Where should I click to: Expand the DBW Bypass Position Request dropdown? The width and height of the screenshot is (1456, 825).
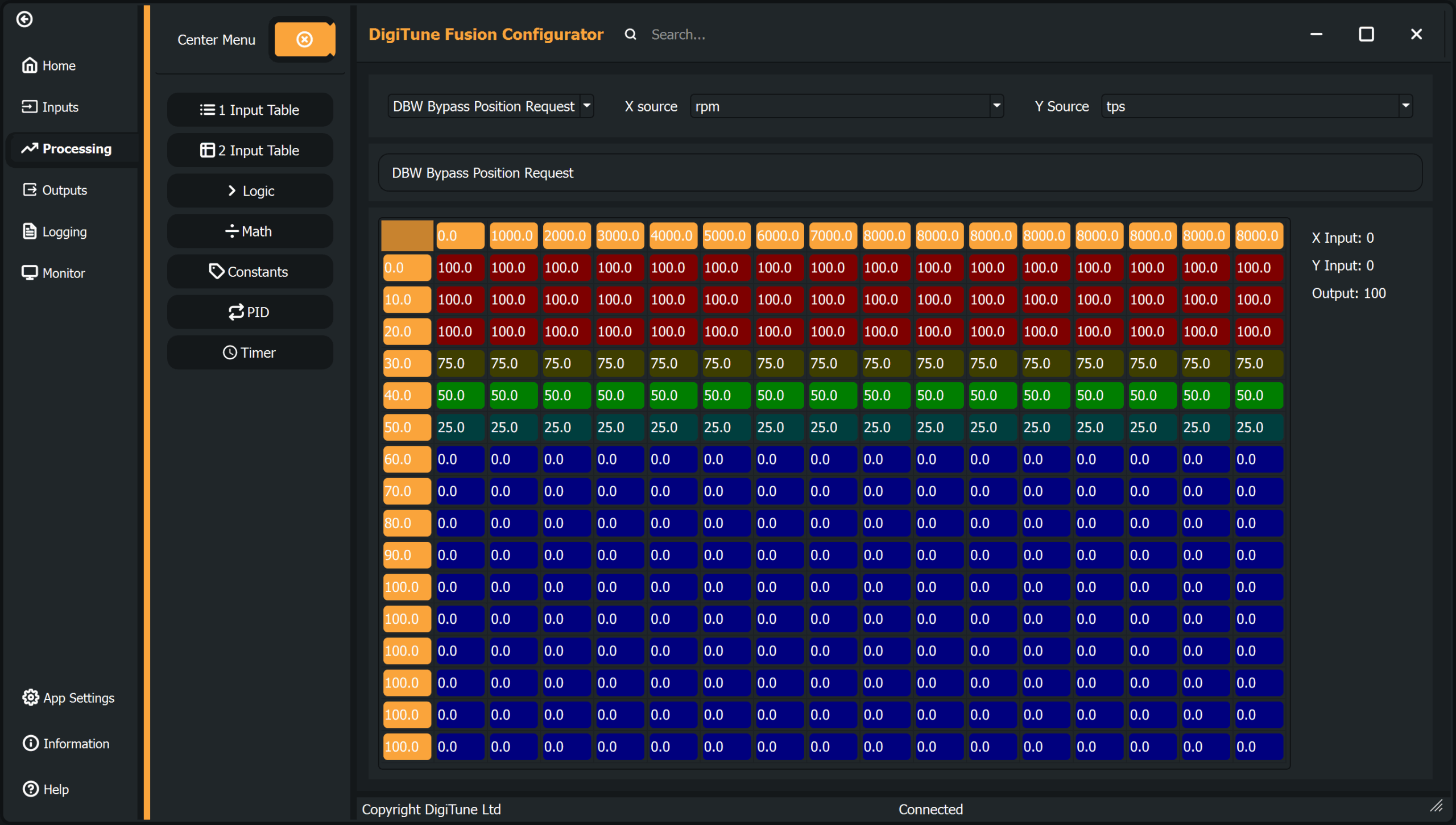point(587,106)
